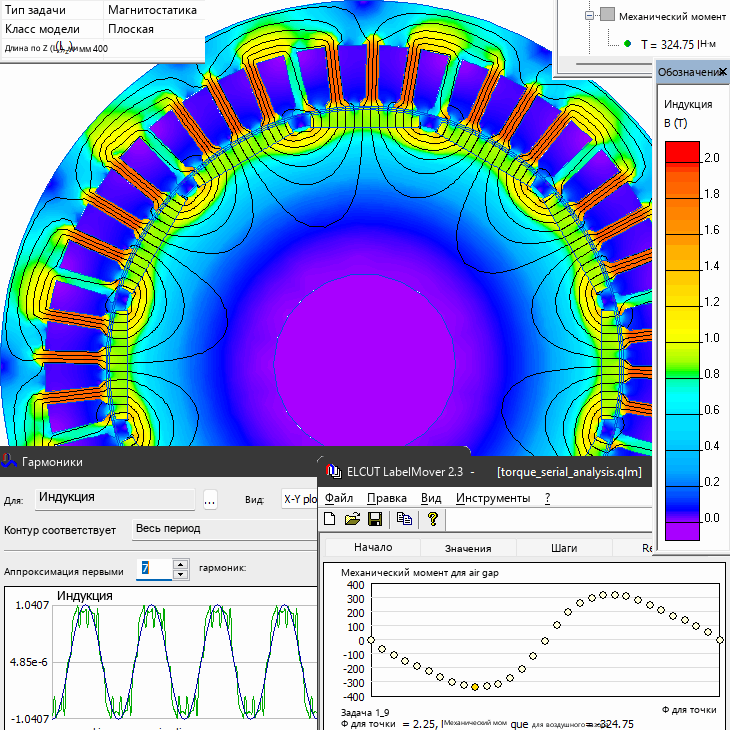Click chart title Механический момент для air gap
Image resolution: width=730 pixels, height=730 pixels.
point(419,573)
